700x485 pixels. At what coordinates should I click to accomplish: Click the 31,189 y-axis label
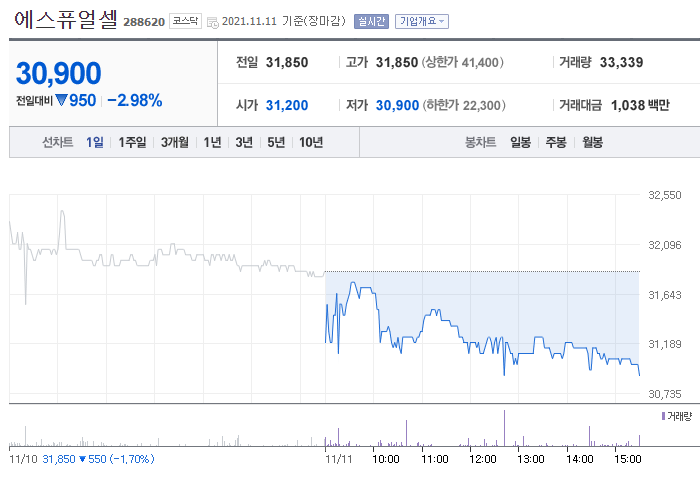(x=665, y=344)
